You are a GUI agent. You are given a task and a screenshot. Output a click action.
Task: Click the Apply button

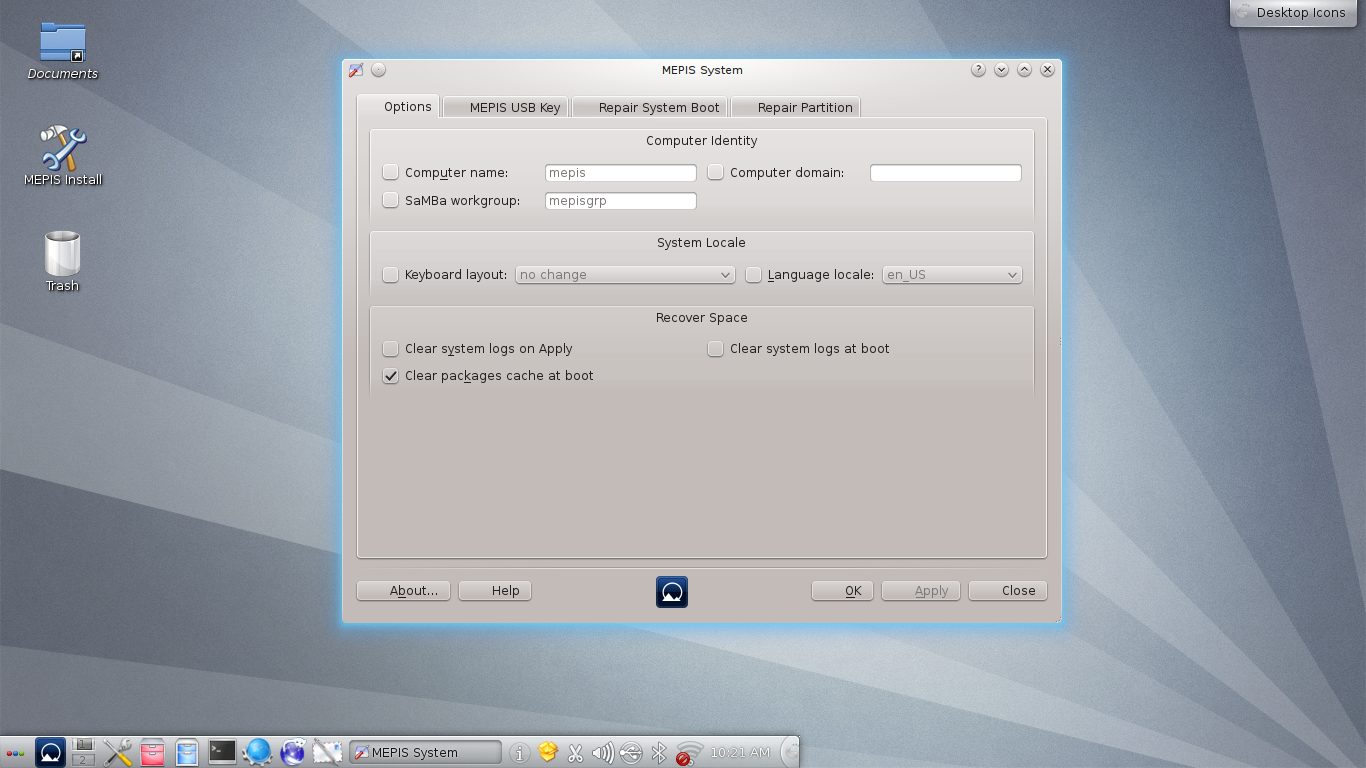click(921, 591)
